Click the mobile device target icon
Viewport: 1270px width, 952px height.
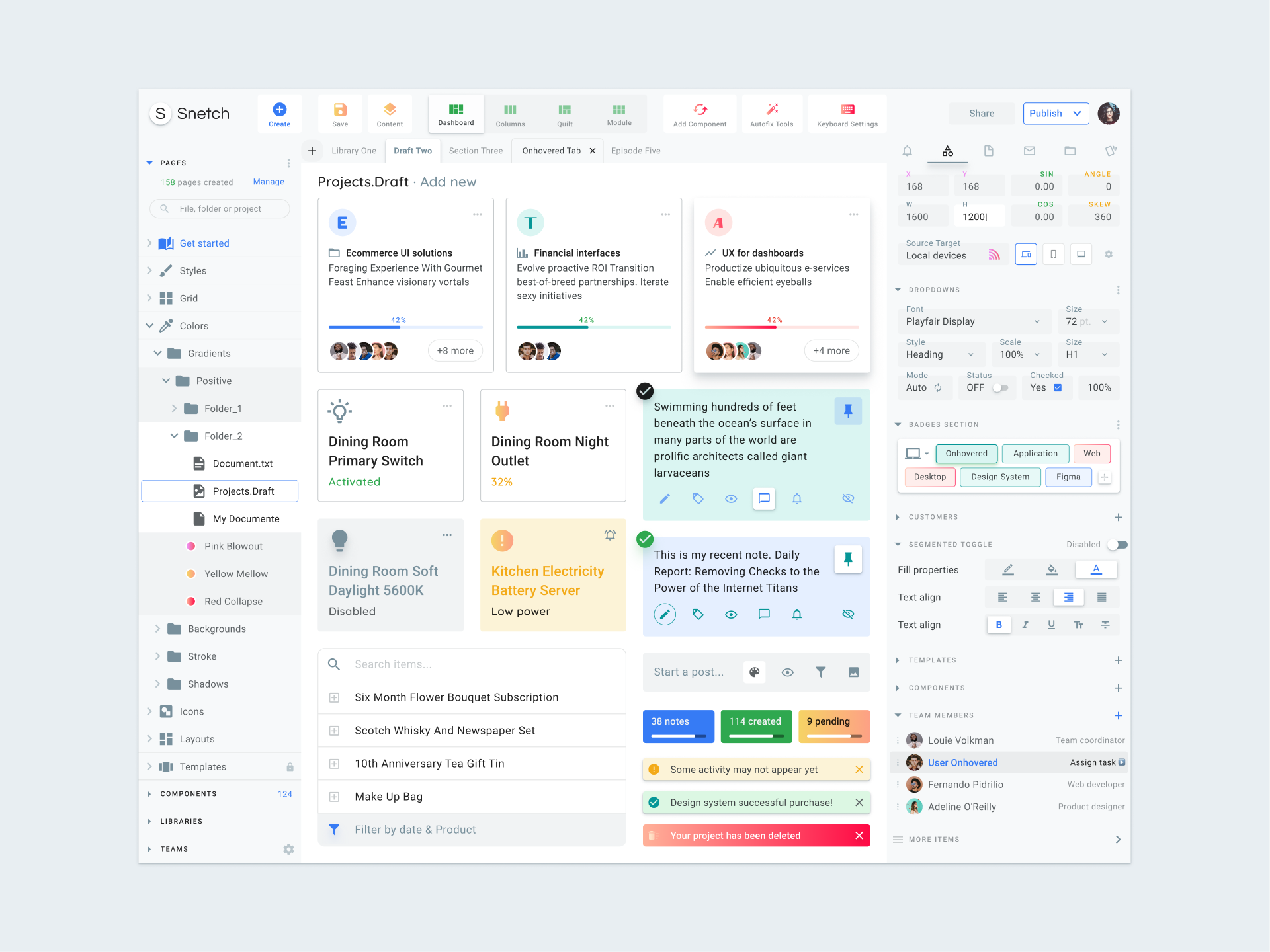tap(1053, 254)
